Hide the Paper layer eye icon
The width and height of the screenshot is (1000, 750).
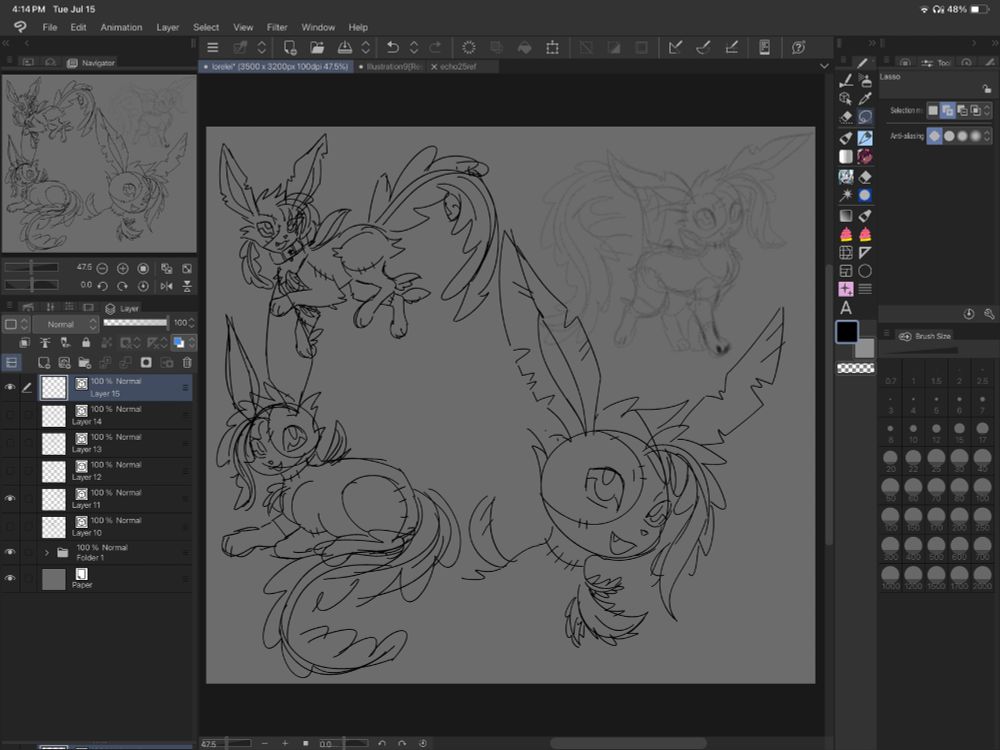[10, 578]
